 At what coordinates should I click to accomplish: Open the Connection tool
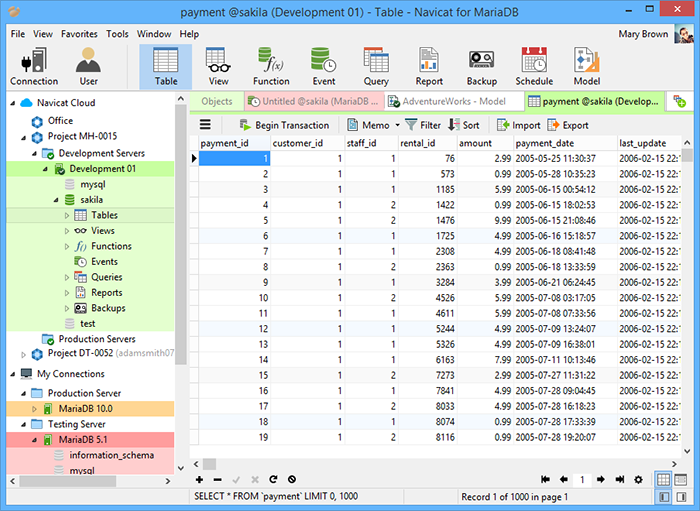click(x=34, y=67)
